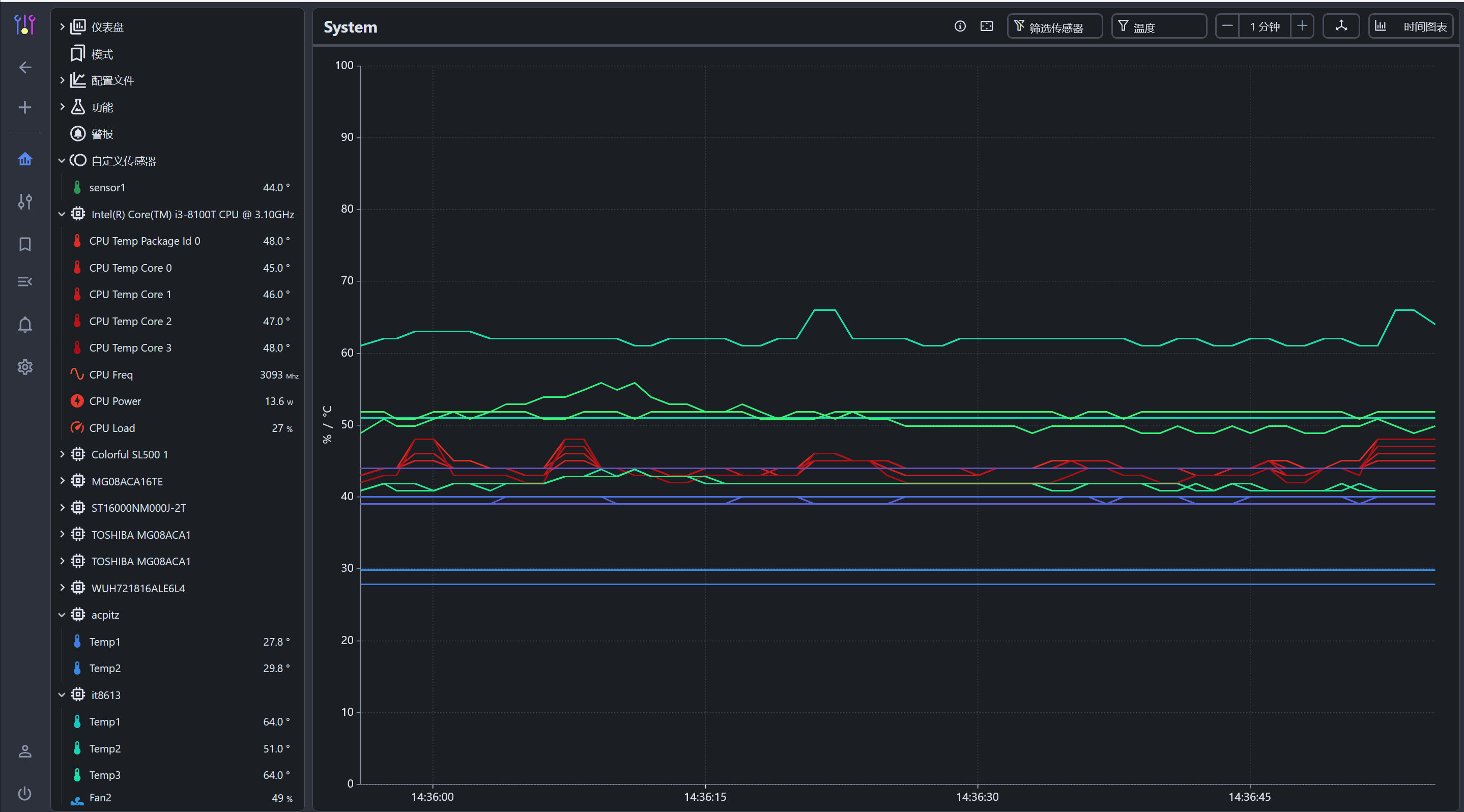Click the CPU Freq 3093 Mhz value
Image resolution: width=1464 pixels, height=812 pixels.
click(279, 374)
